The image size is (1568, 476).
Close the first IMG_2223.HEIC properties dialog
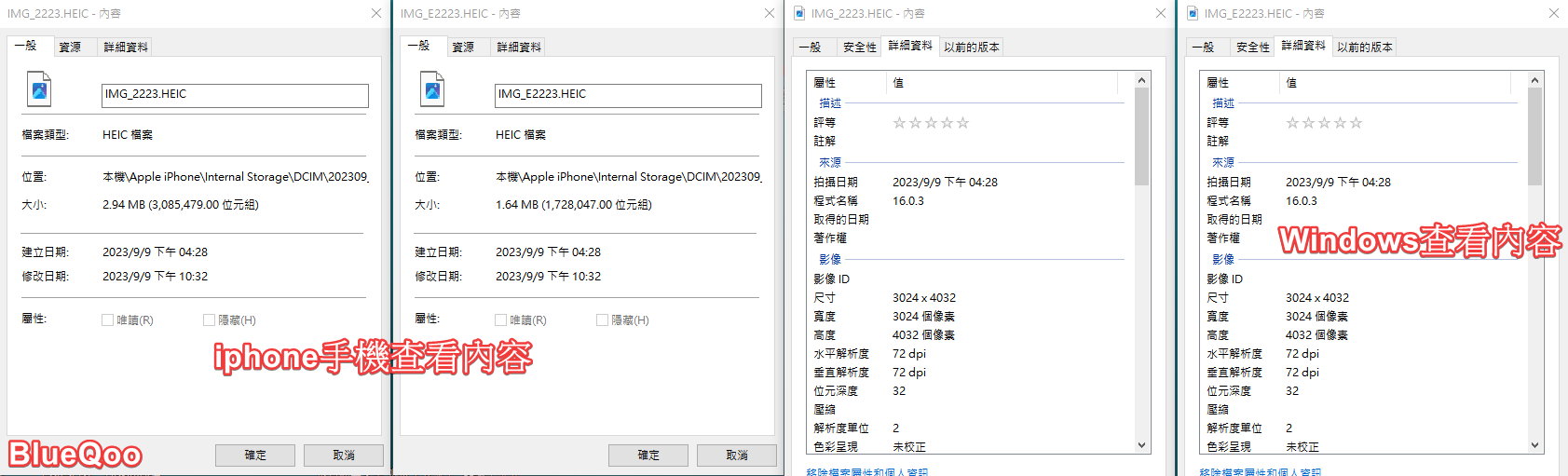[375, 13]
